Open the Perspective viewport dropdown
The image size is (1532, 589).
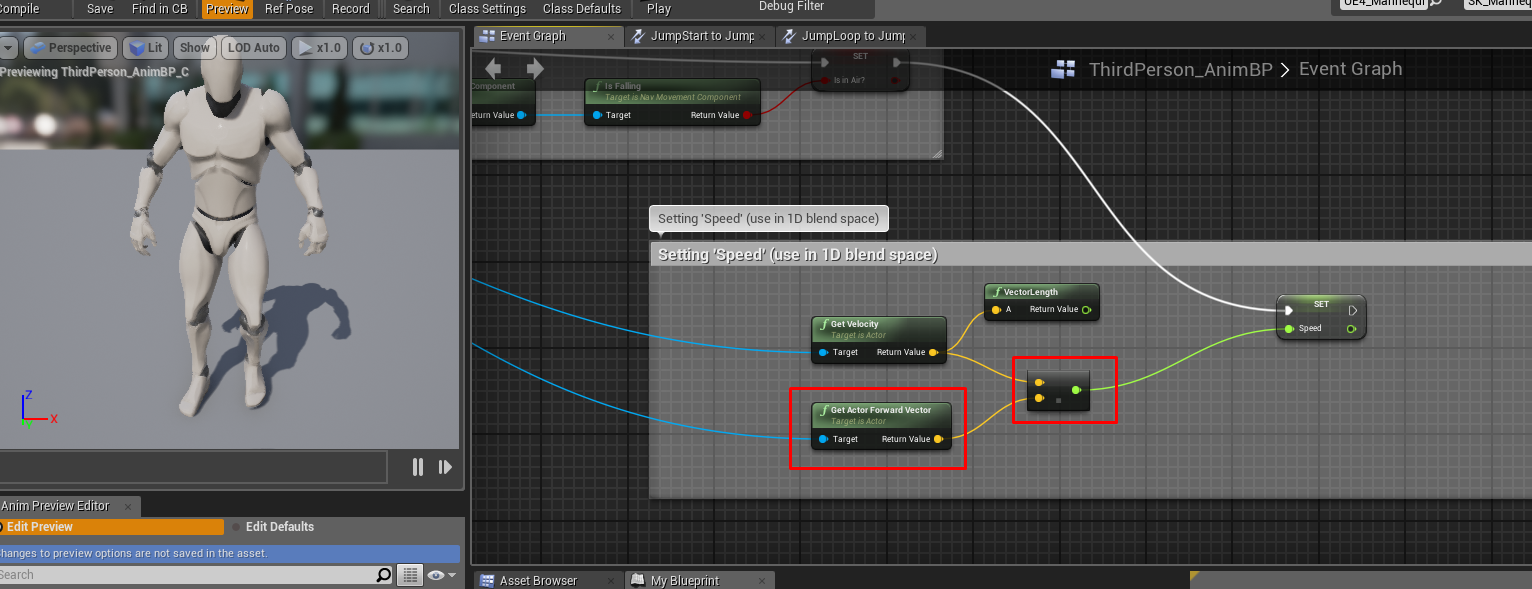tap(69, 48)
